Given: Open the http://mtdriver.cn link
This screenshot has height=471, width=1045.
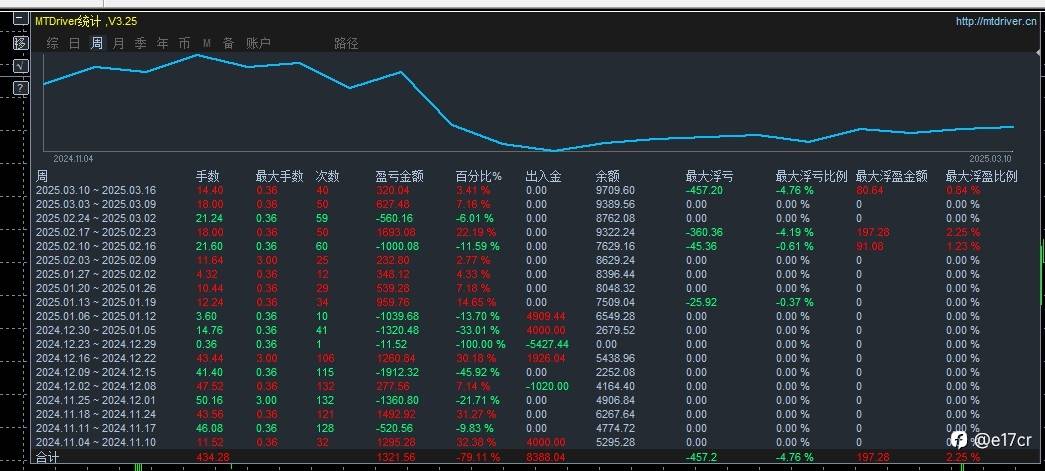Looking at the screenshot, I should [x=996, y=21].
